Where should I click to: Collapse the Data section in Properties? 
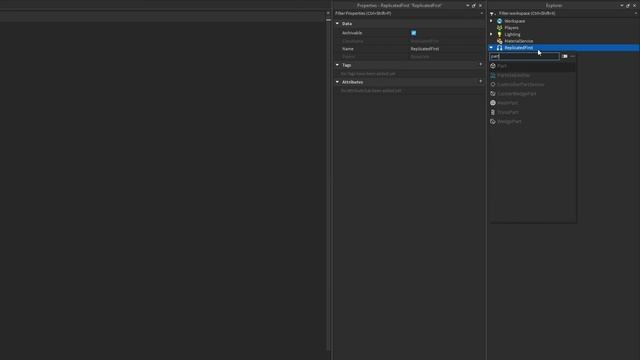[337, 24]
